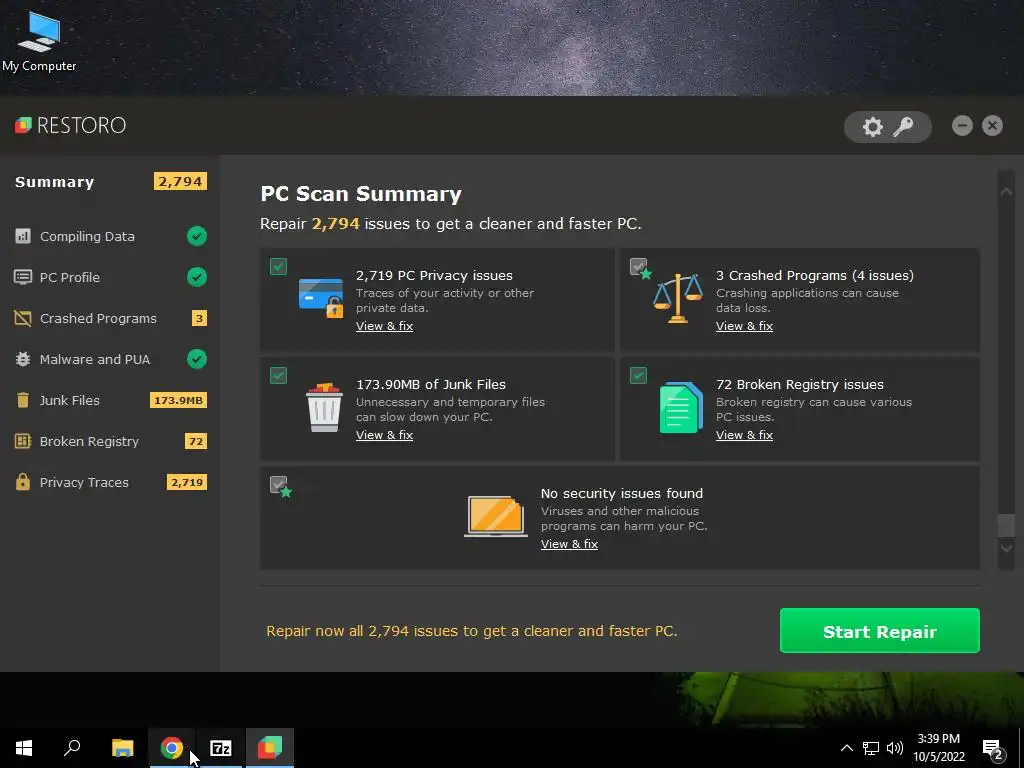Screen dimensions: 1024x768
Task: Open taskbar search magnifier
Action: (72, 748)
